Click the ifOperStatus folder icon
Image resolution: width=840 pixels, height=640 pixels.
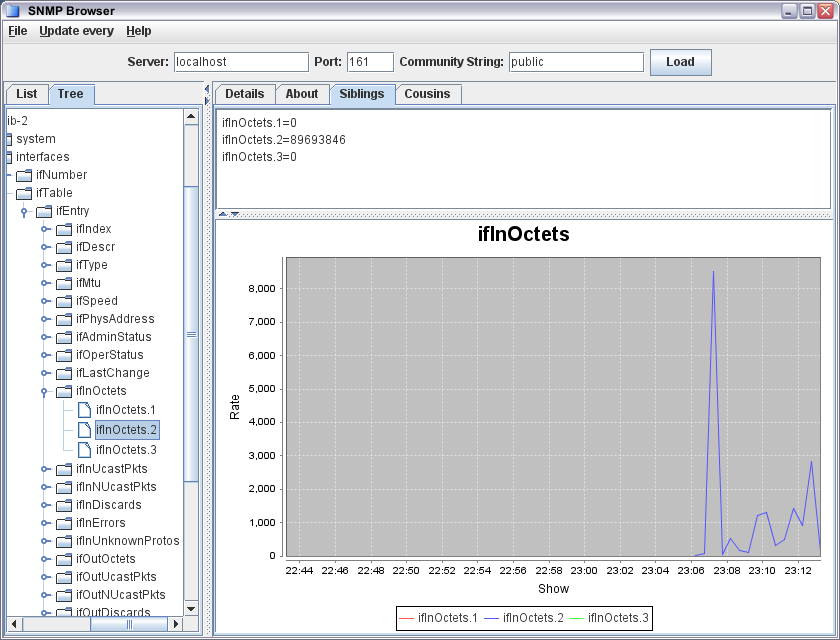click(x=64, y=356)
